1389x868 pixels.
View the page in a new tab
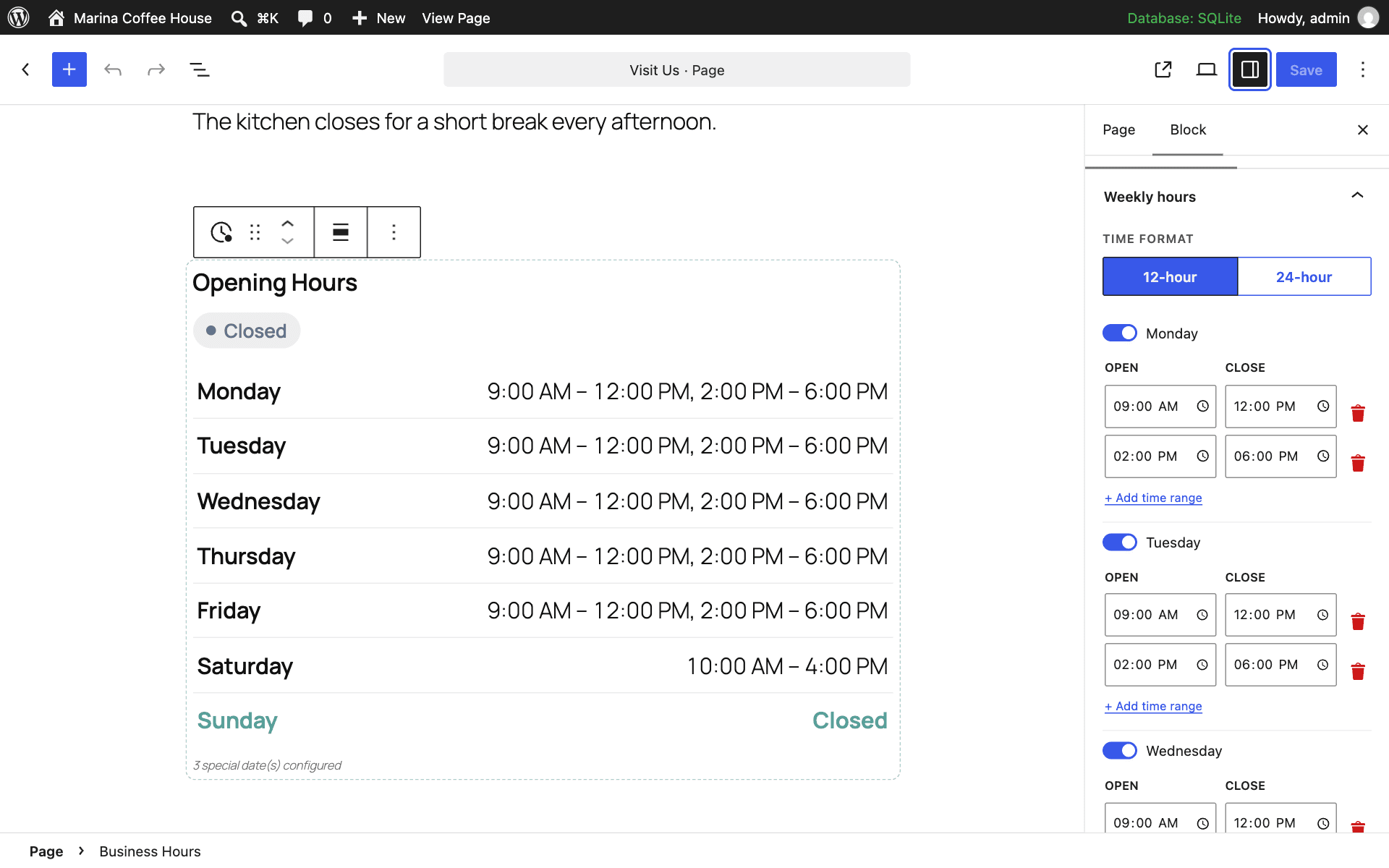[x=1163, y=69]
